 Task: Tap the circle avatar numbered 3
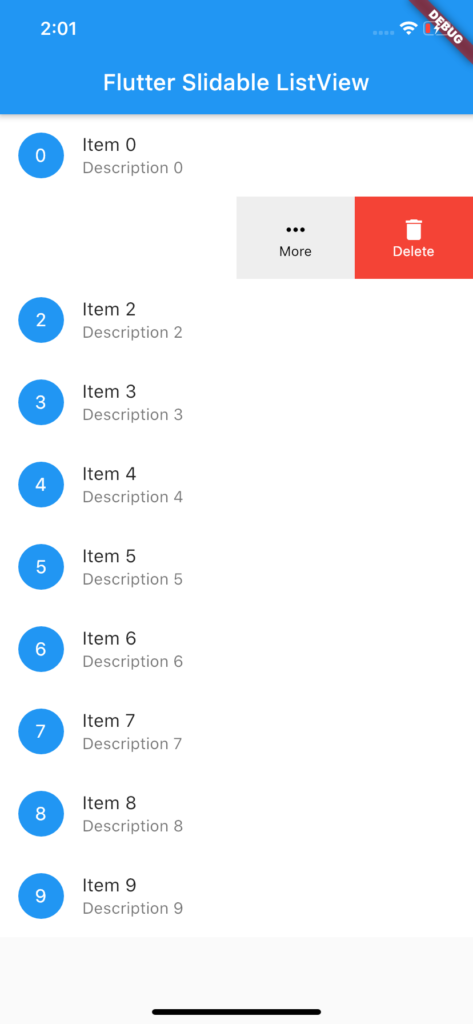[41, 402]
